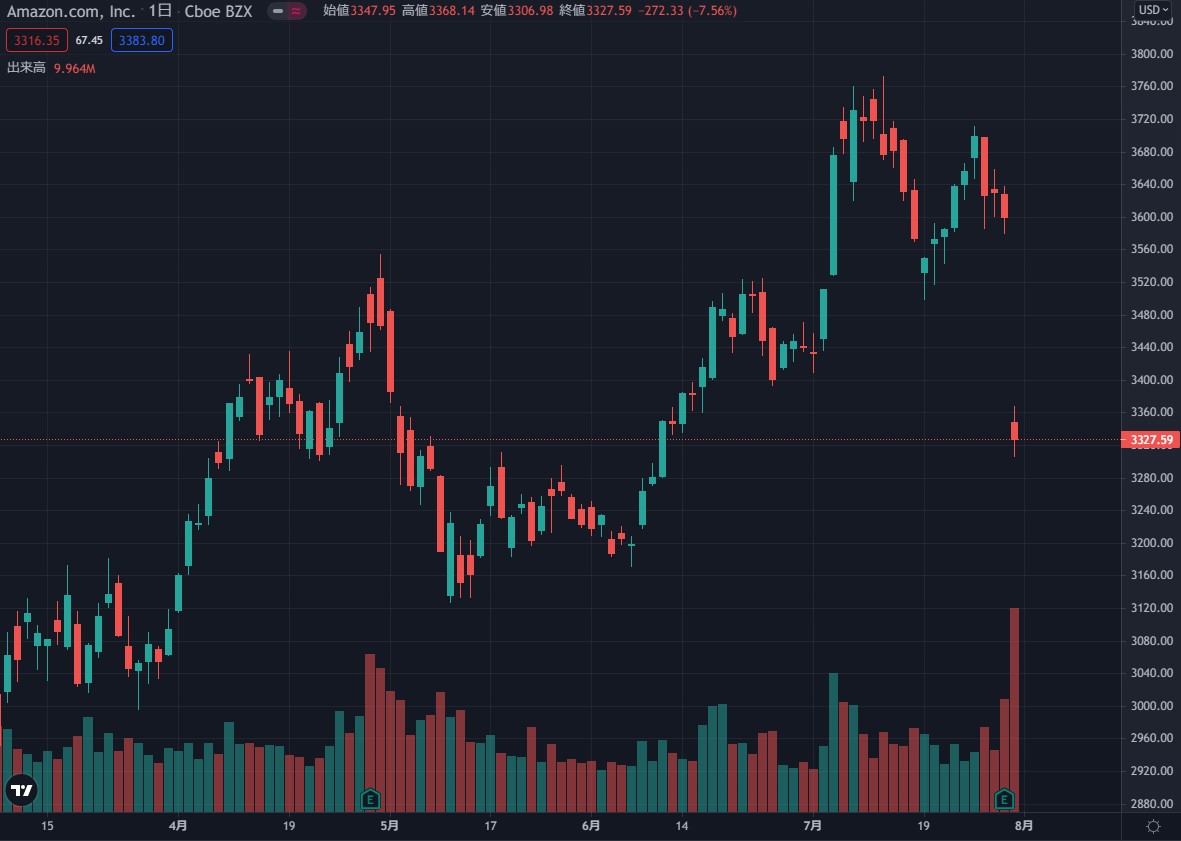Click the 出来高 volume indicator label
This screenshot has height=841, width=1181.
[26, 68]
